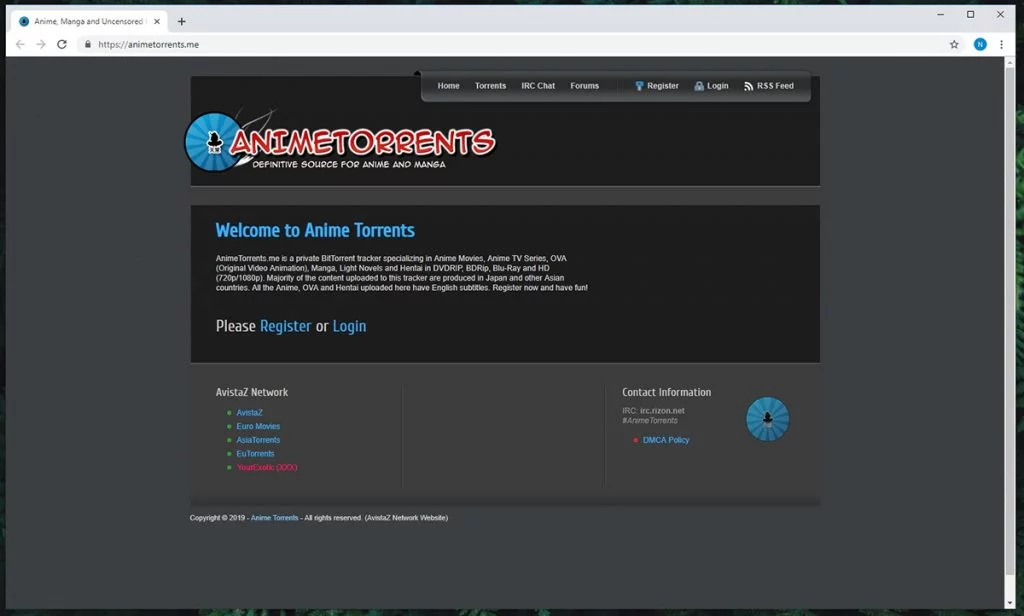
Task: Click the padlock icon in the address bar
Action: click(x=87, y=44)
